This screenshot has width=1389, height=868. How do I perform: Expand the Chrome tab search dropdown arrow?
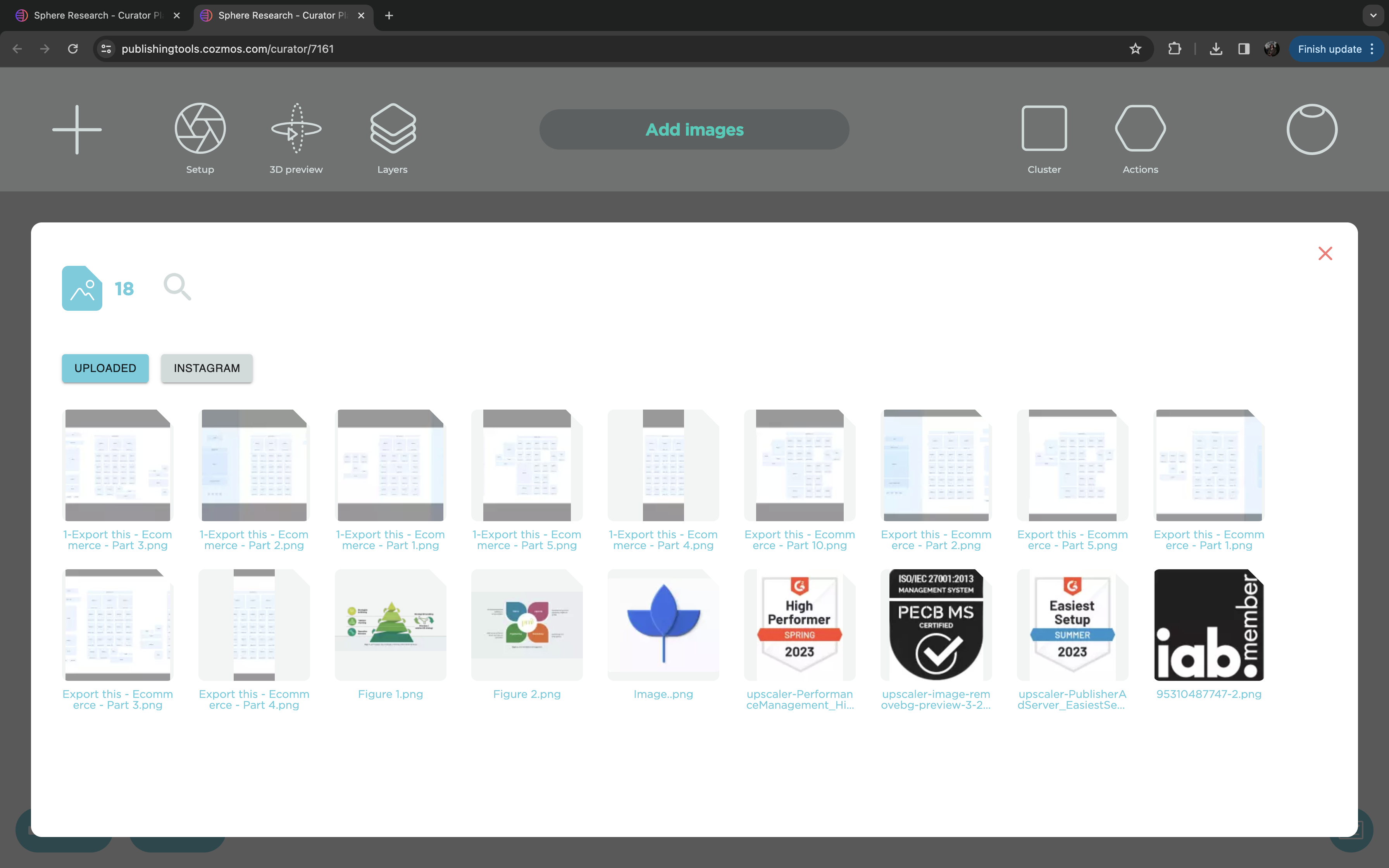pos(1373,15)
